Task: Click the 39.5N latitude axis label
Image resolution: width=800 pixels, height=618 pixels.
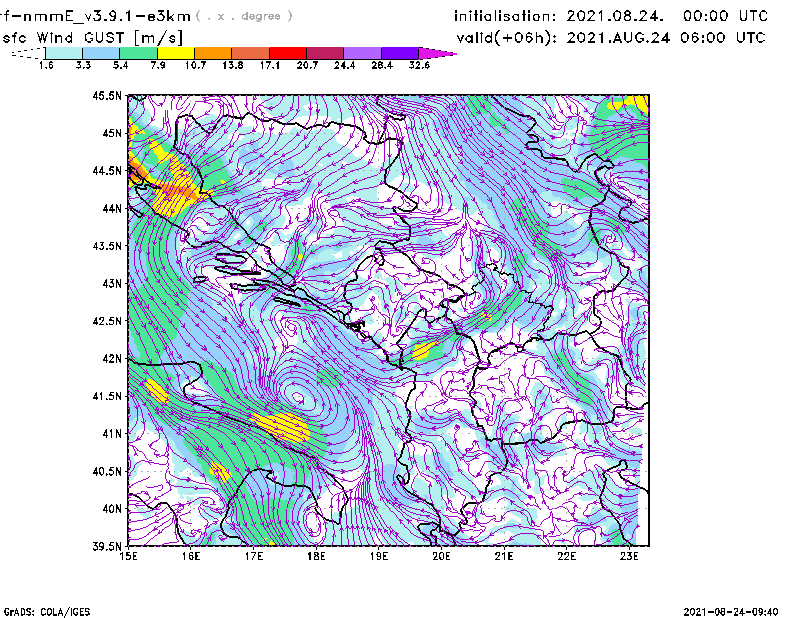Action: pyautogui.click(x=107, y=546)
